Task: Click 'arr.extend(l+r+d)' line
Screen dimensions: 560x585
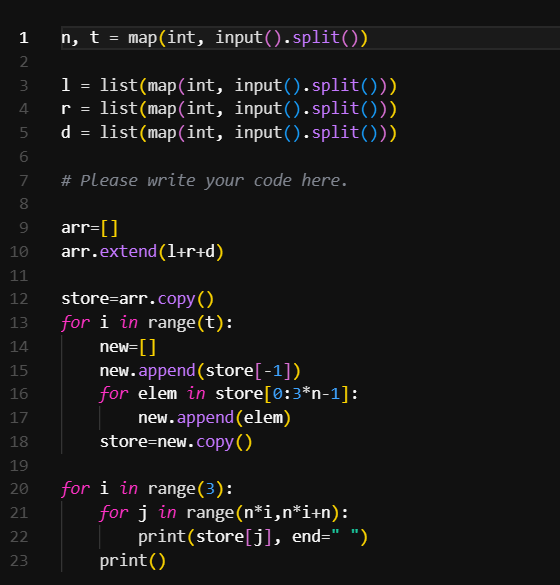Action: [x=142, y=252]
